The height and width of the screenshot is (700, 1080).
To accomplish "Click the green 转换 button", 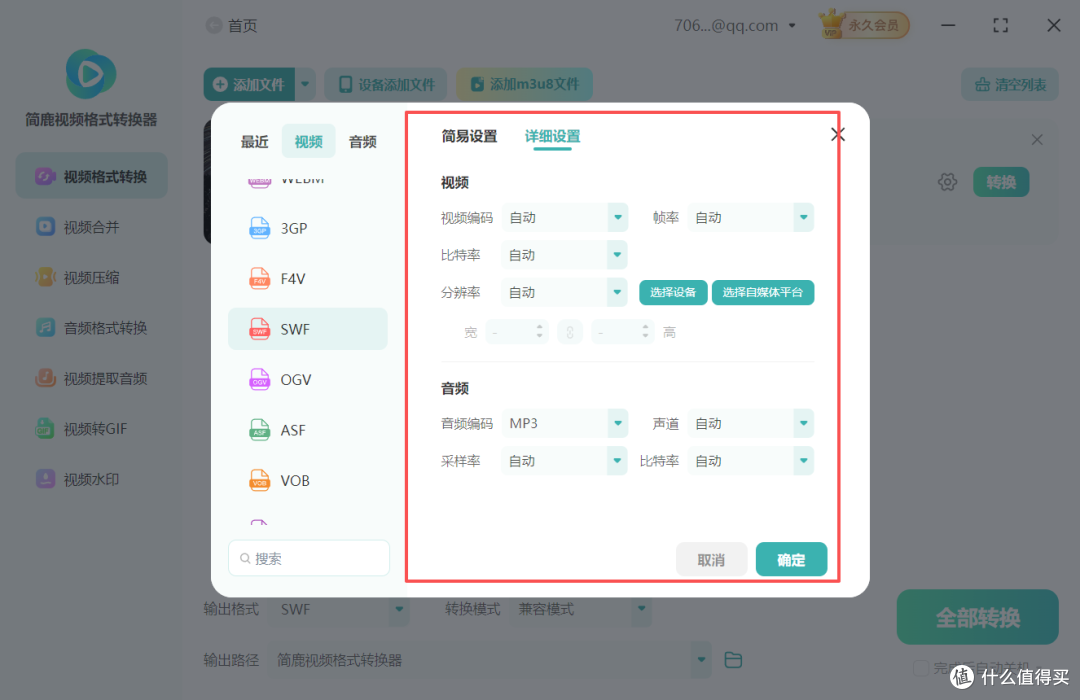I will (x=1001, y=182).
